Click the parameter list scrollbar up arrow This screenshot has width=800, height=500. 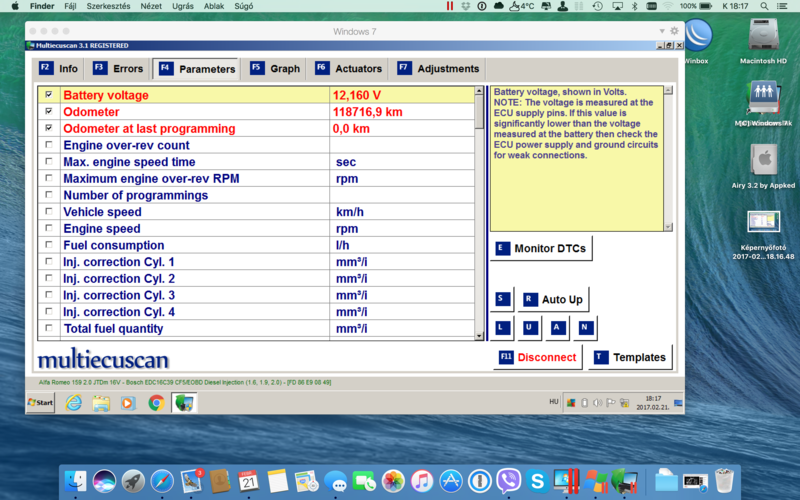point(479,90)
